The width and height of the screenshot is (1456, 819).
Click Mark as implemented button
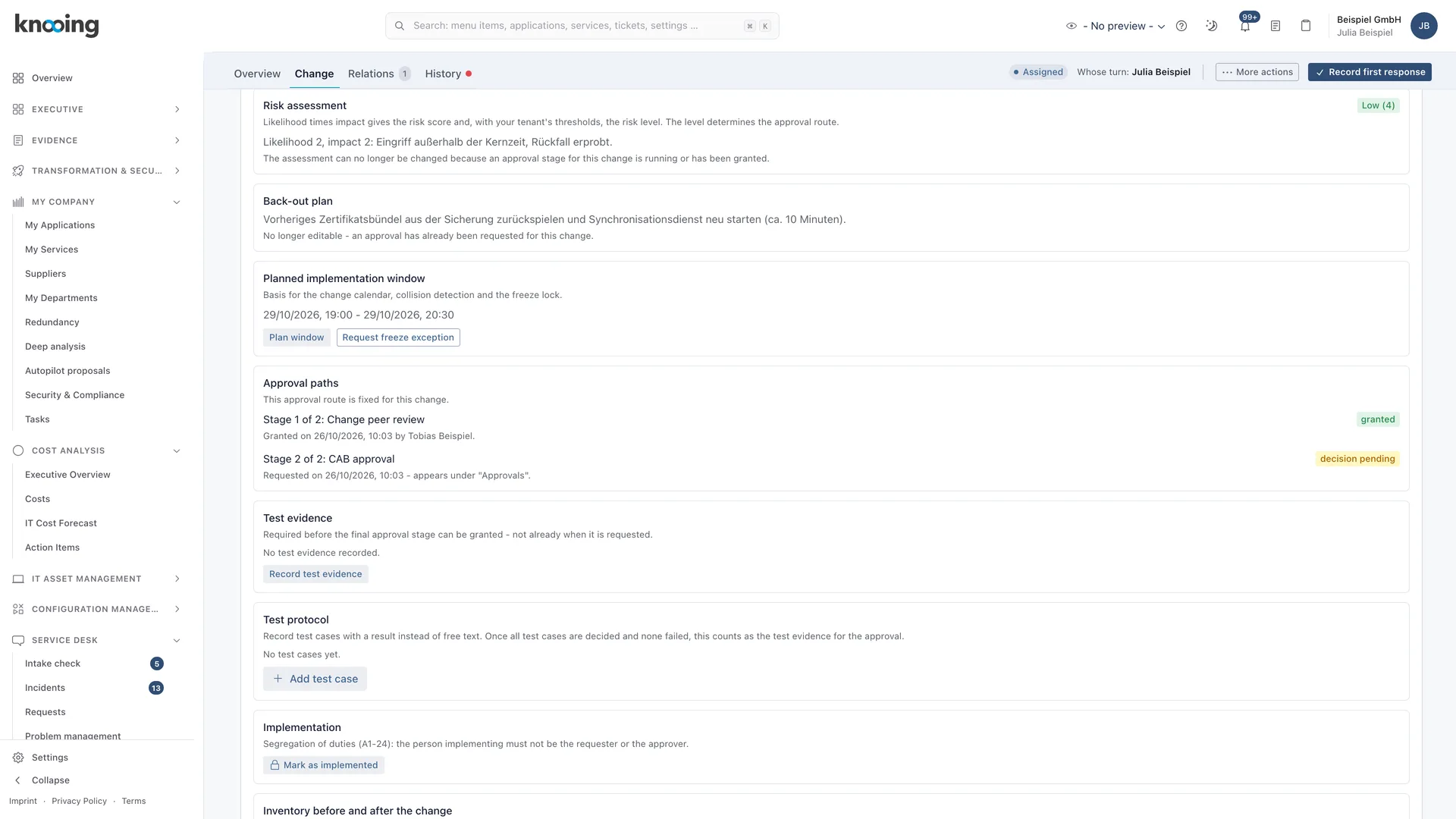point(324,765)
